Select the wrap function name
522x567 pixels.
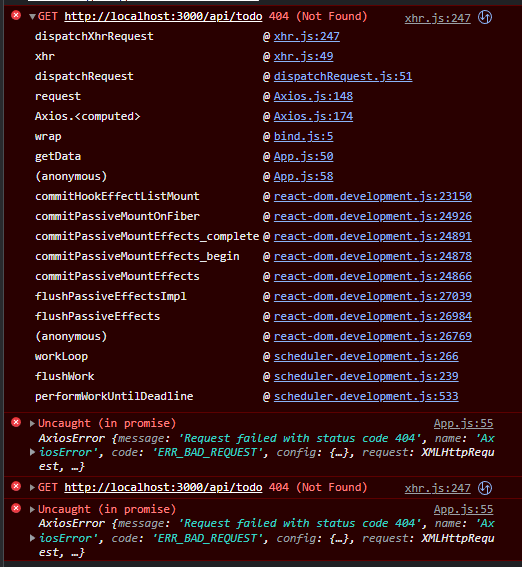click(48, 136)
